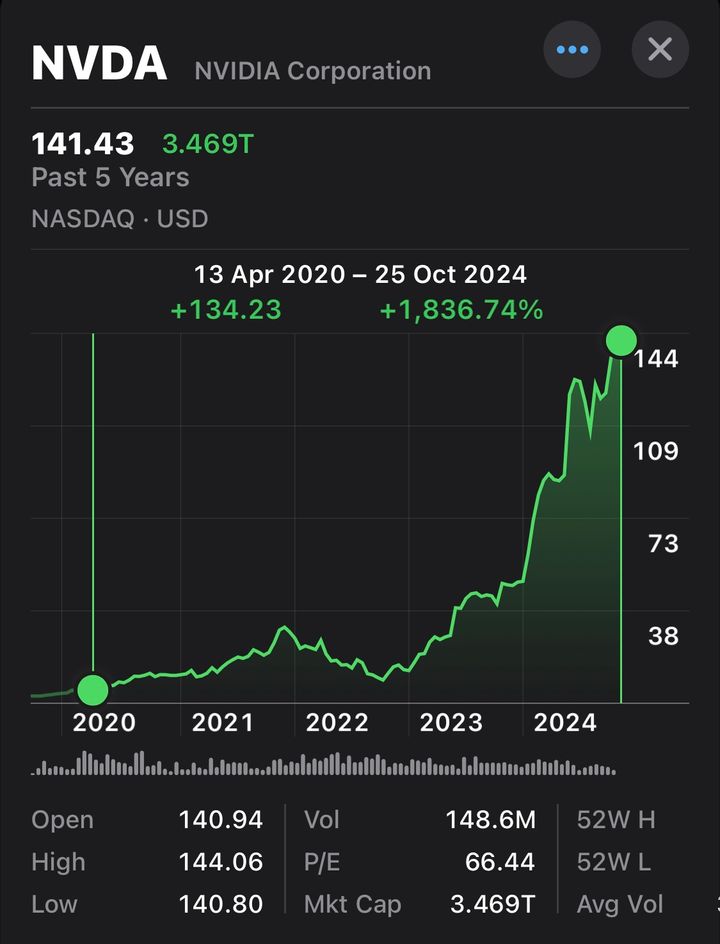Tap the 52W H label
Viewport: 720px width, 944px height.
coord(616,820)
